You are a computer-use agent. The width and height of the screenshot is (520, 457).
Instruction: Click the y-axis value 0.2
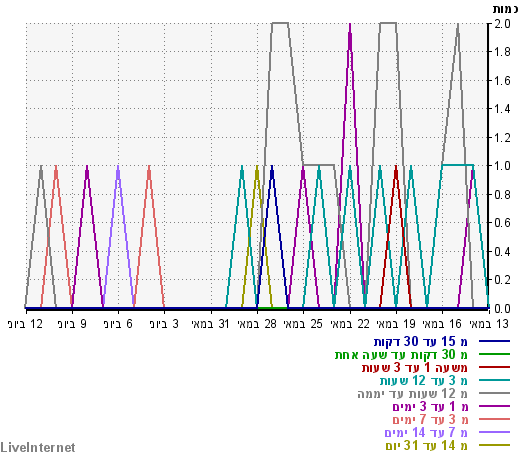[502, 280]
